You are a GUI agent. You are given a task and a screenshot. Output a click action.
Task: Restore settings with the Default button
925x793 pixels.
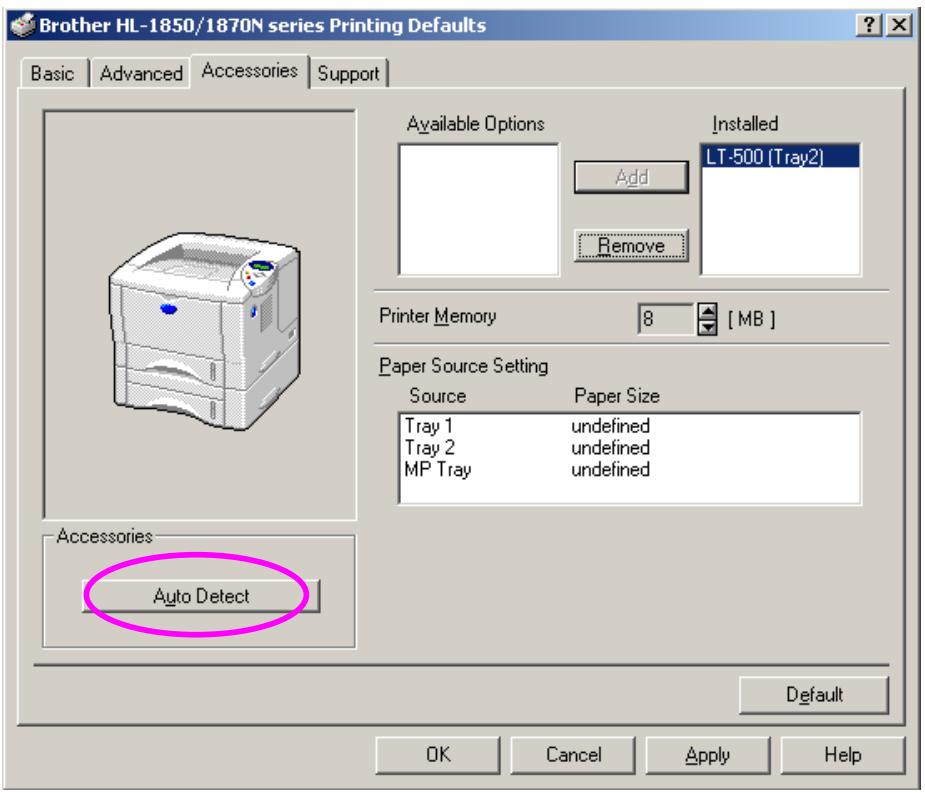pyautogui.click(x=814, y=695)
